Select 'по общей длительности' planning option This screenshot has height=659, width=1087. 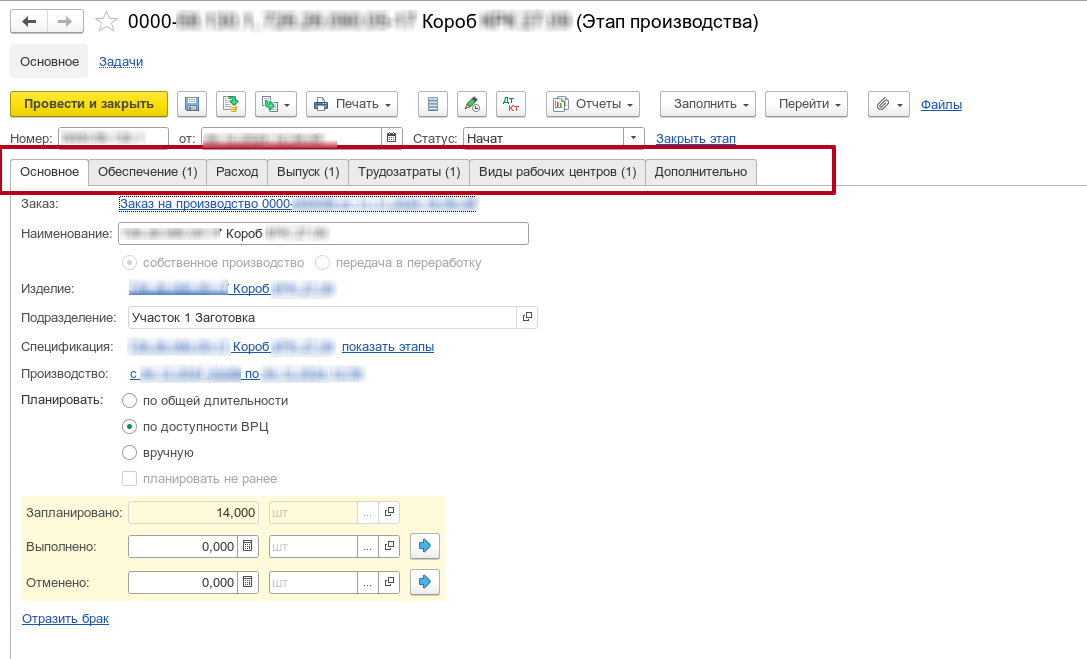click(129, 401)
